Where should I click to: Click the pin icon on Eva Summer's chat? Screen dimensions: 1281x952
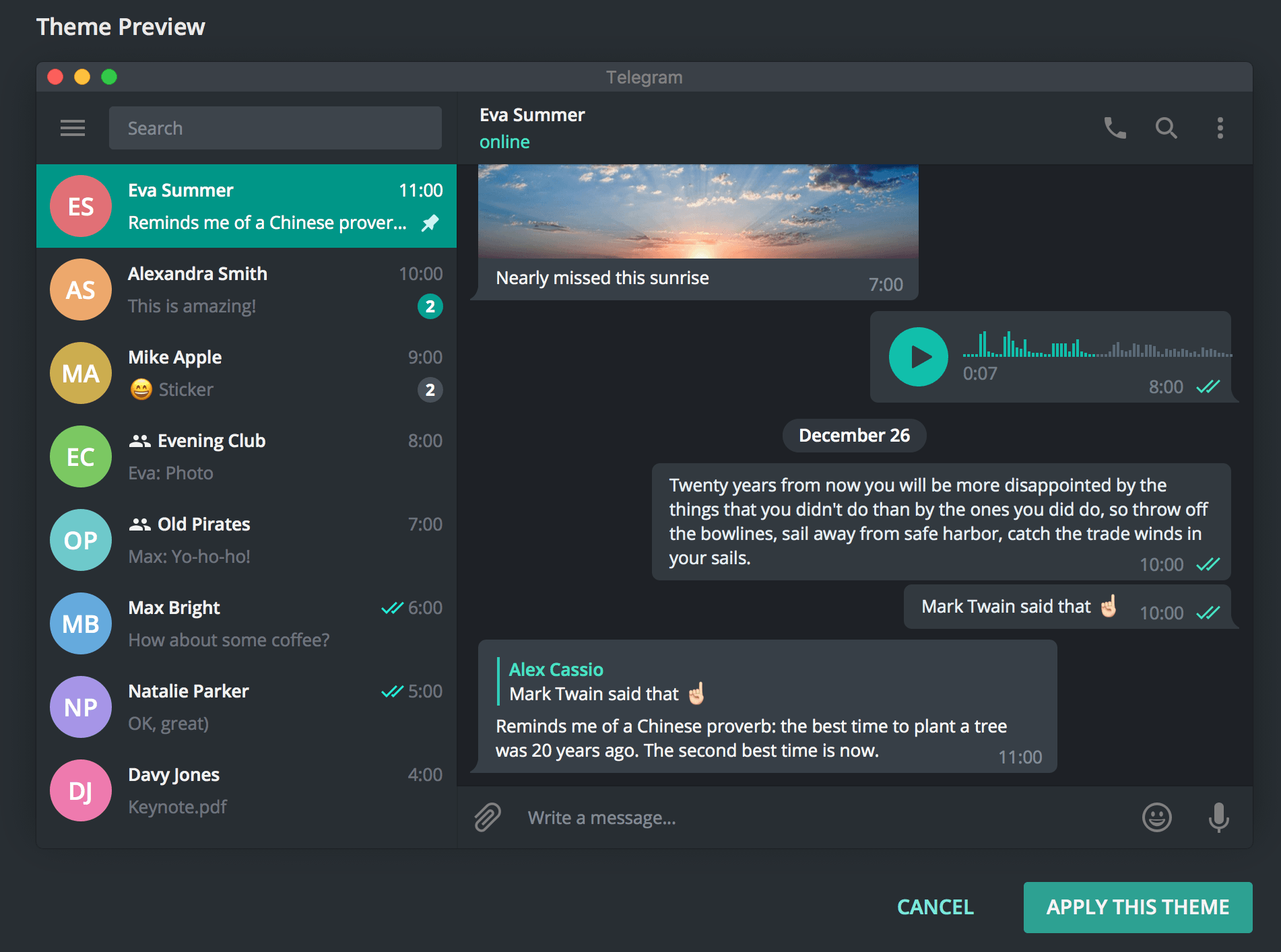432,222
